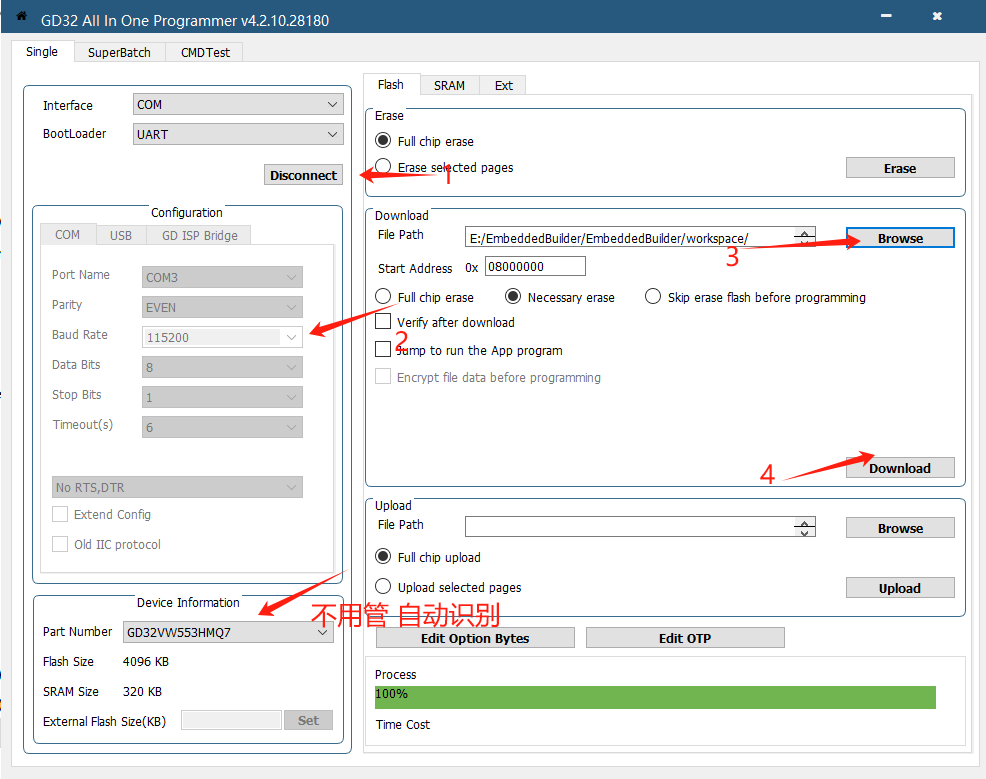Click the green Process progress bar

click(x=655, y=696)
